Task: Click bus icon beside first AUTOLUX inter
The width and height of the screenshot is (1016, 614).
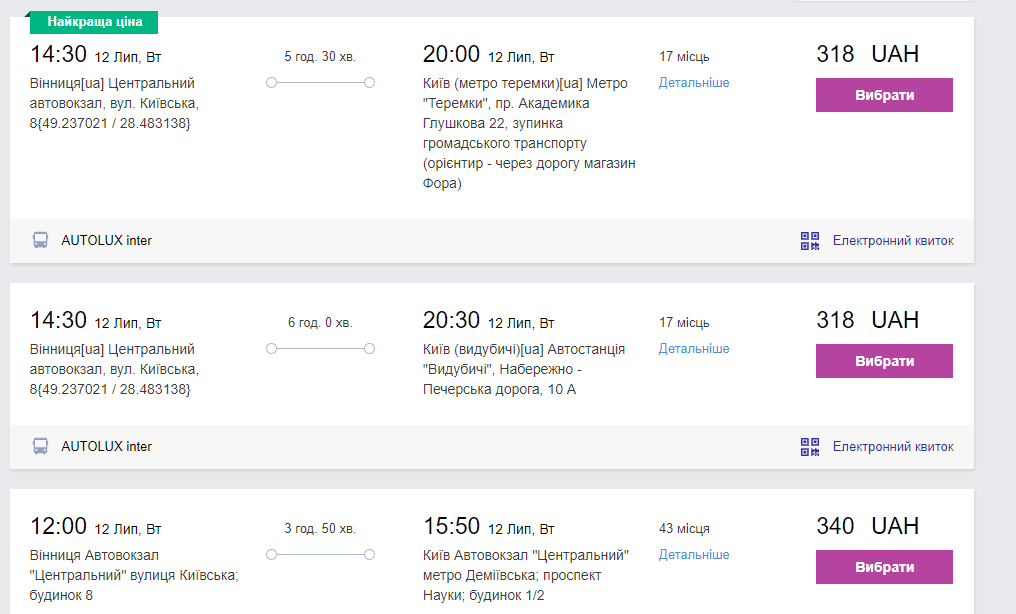Action: click(40, 240)
